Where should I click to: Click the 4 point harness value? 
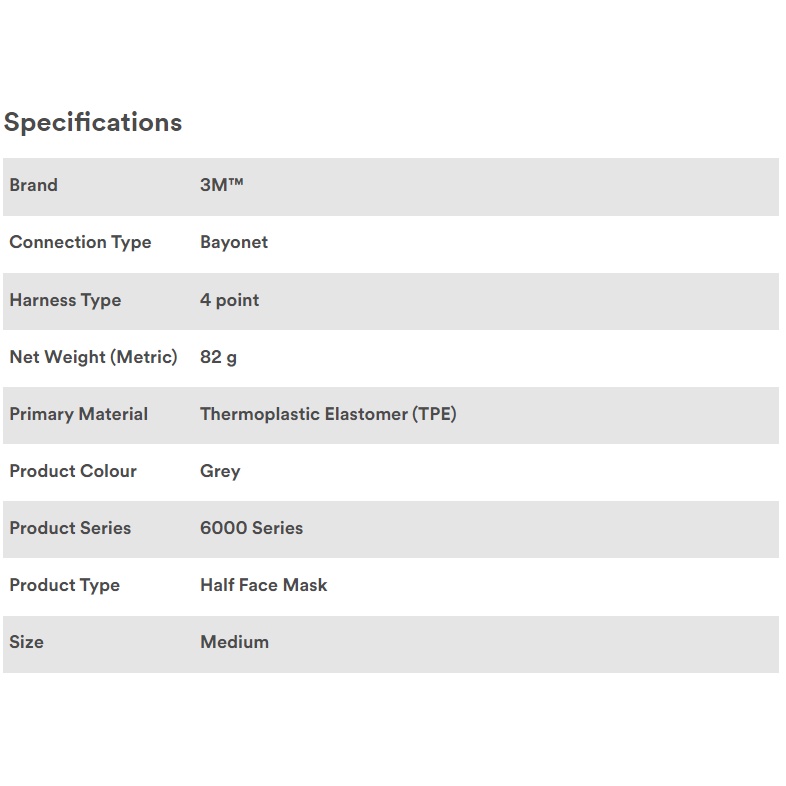point(229,300)
